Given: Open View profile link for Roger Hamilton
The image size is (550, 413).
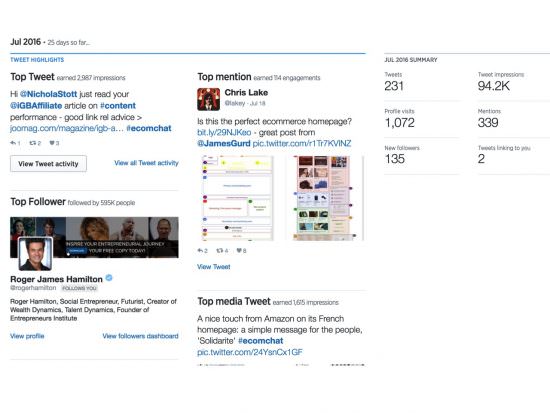Looking at the screenshot, I should (x=27, y=336).
